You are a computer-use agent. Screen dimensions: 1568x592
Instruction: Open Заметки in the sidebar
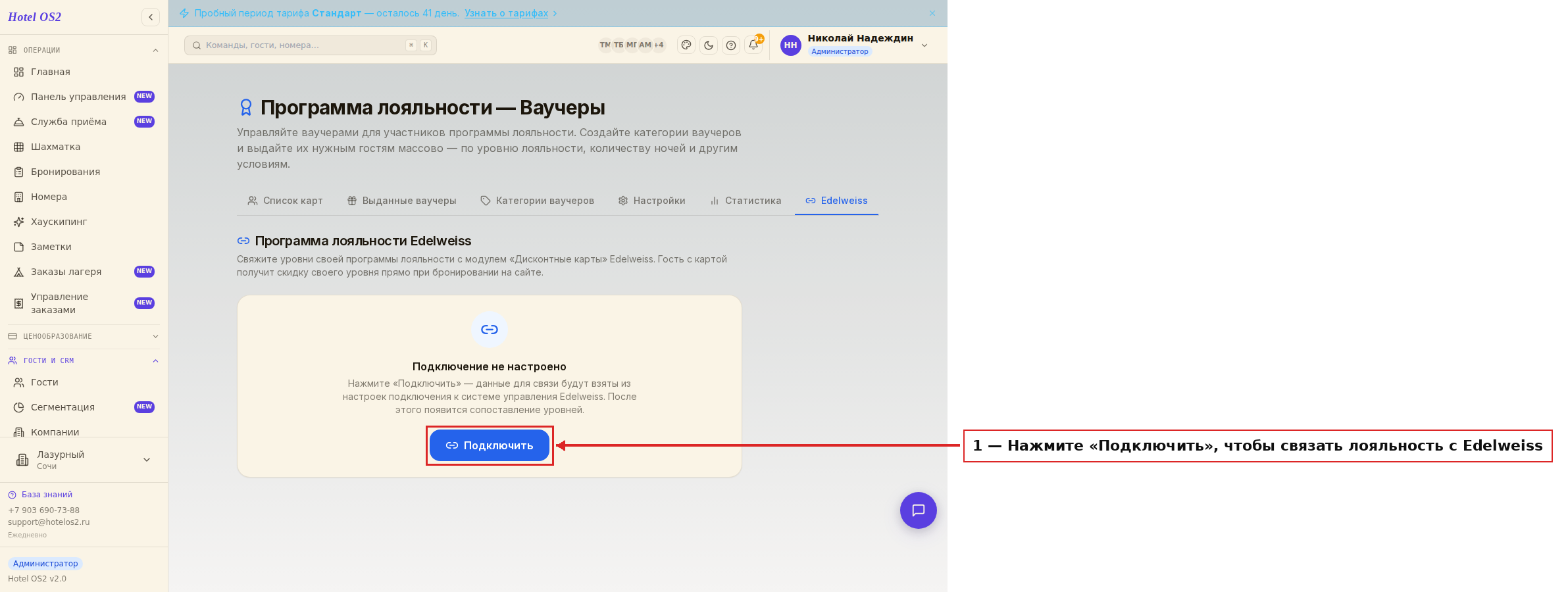pyautogui.click(x=84, y=247)
